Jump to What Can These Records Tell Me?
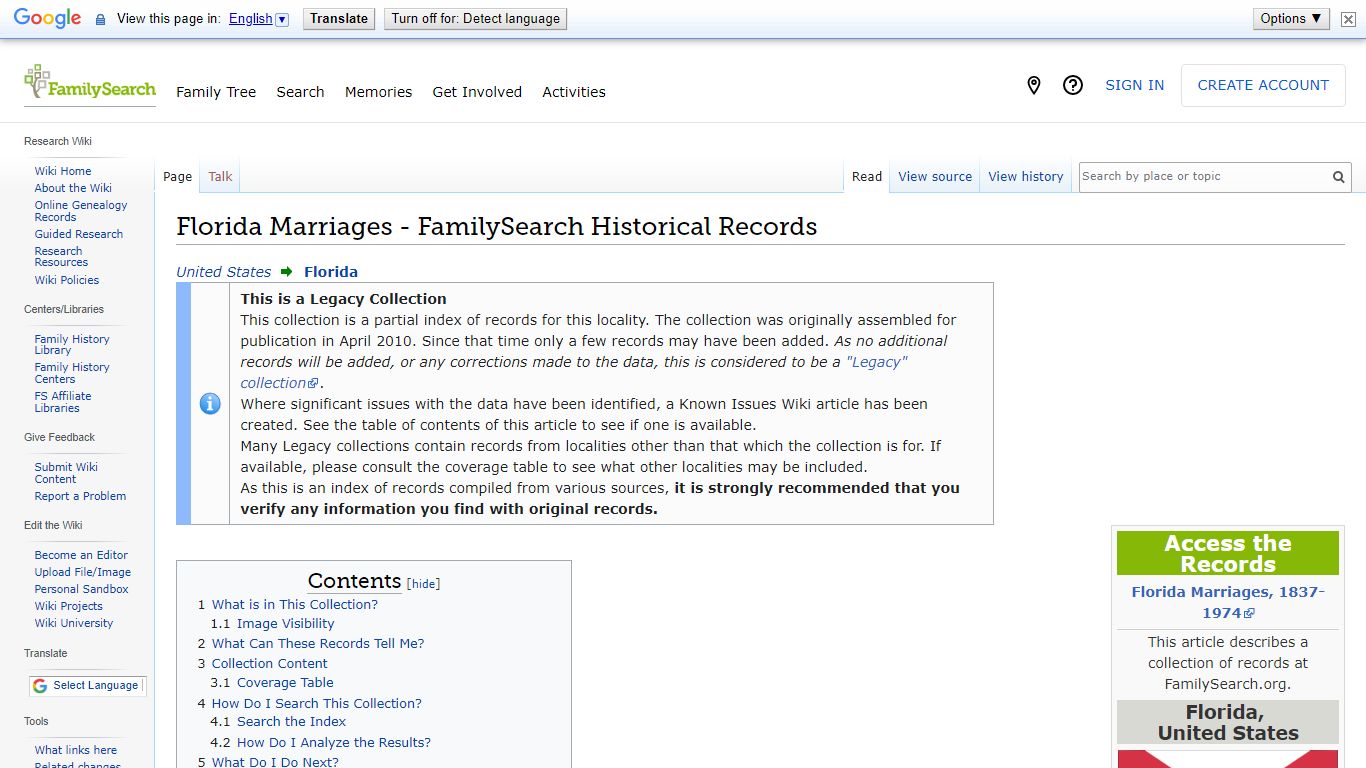The width and height of the screenshot is (1366, 768). point(318,644)
